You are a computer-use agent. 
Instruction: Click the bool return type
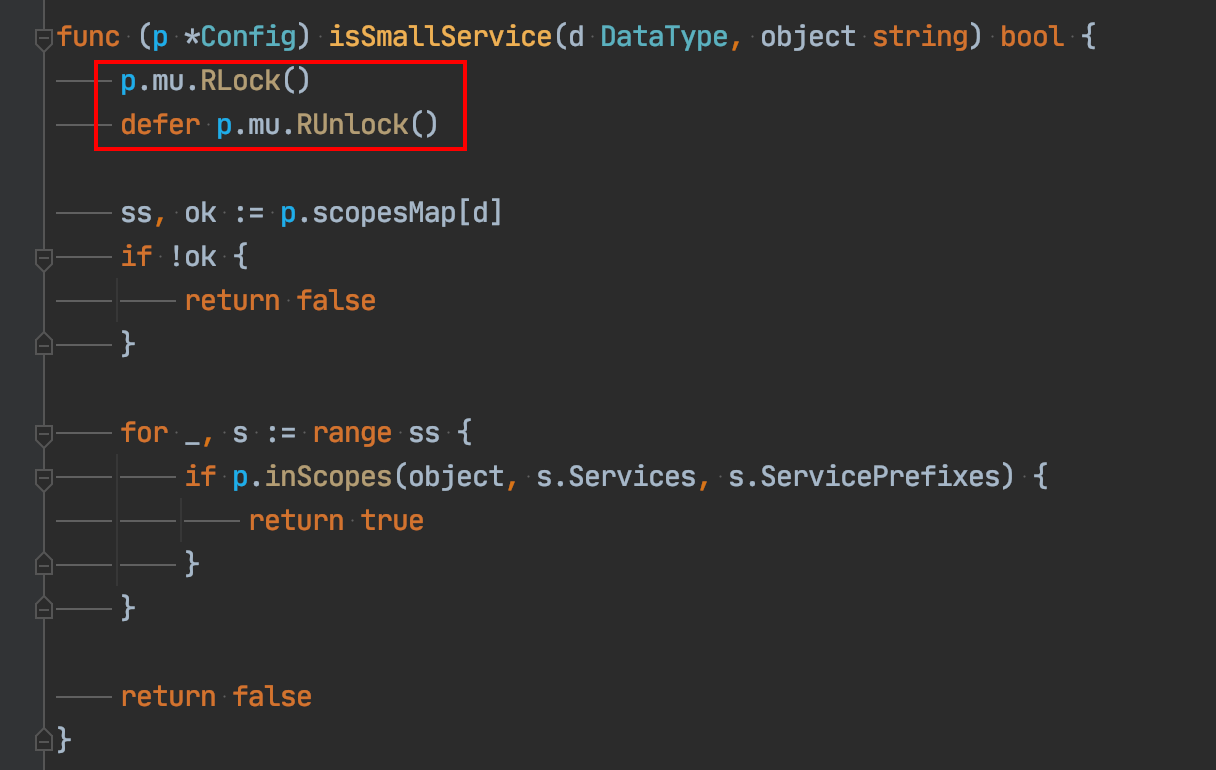tap(1032, 38)
